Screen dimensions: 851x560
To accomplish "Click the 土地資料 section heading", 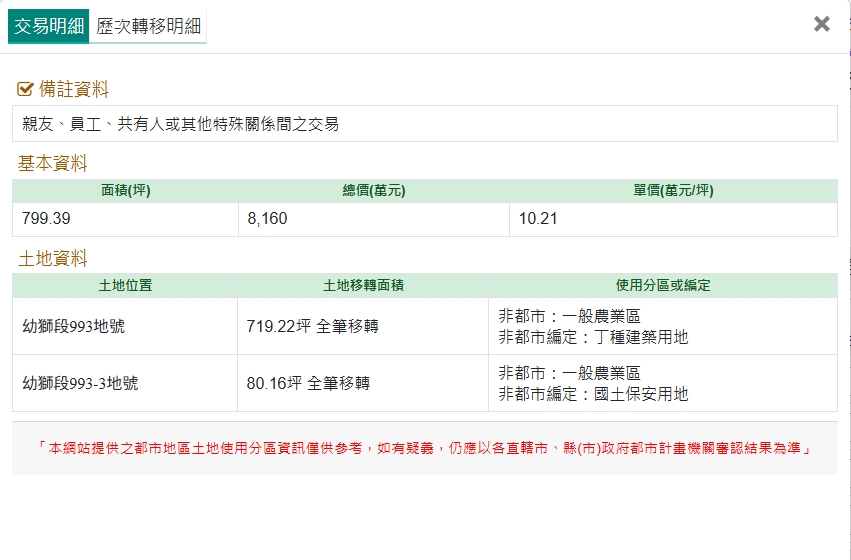I will (53, 258).
